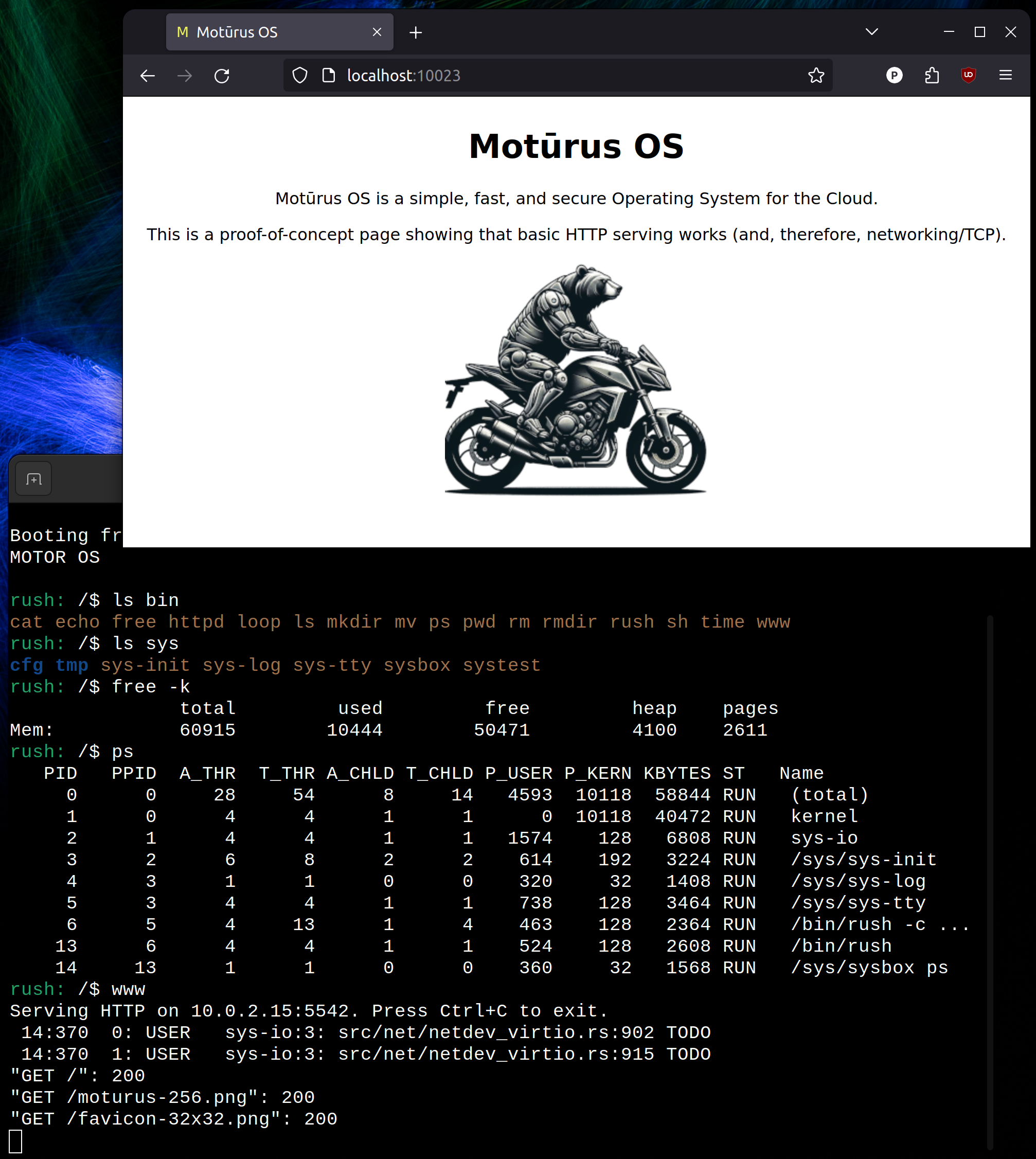Navigate forward using the forward arrow
The height and width of the screenshot is (1159, 1036).
click(185, 75)
